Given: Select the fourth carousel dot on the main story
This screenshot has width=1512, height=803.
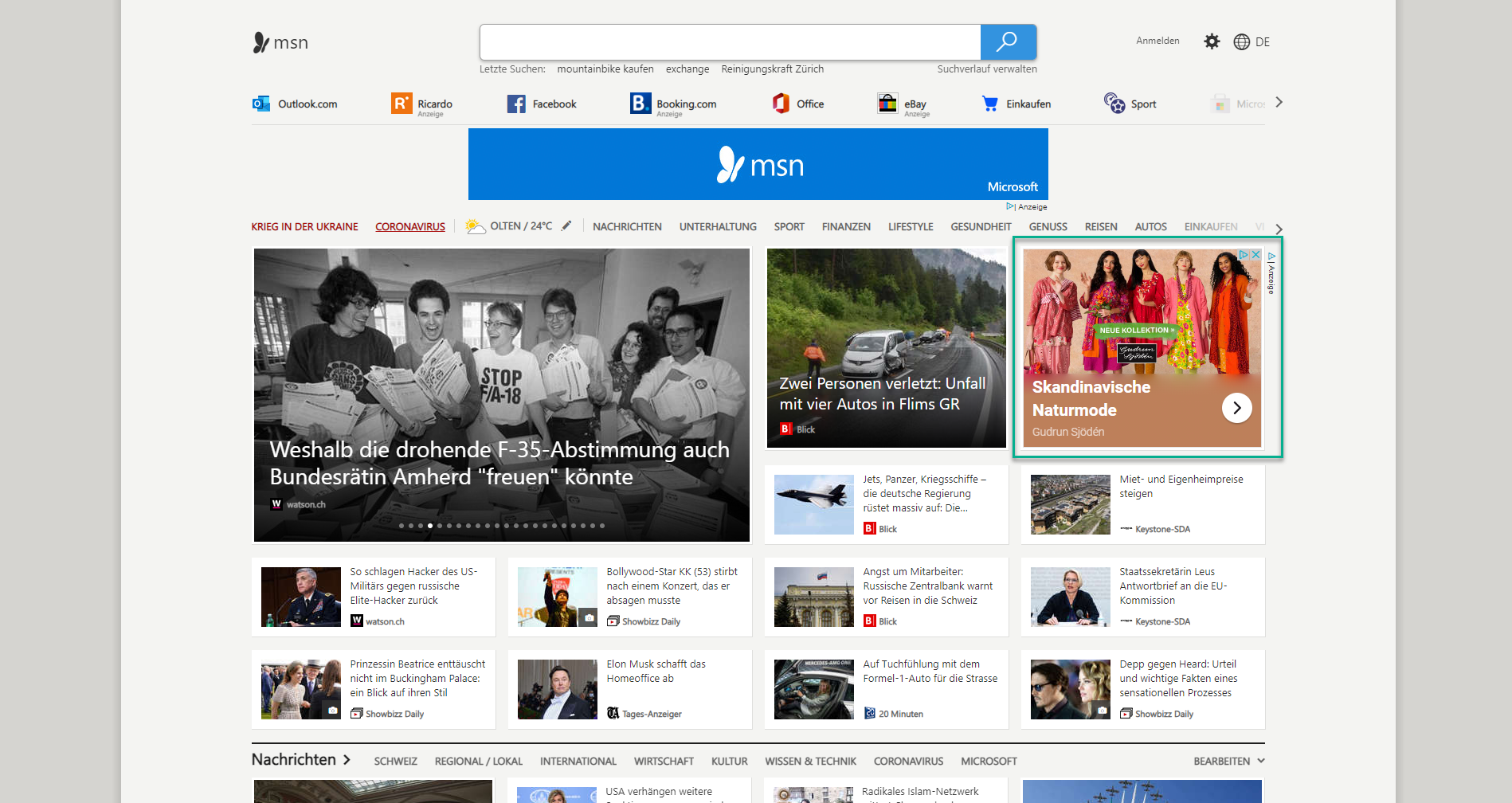Looking at the screenshot, I should click(430, 526).
